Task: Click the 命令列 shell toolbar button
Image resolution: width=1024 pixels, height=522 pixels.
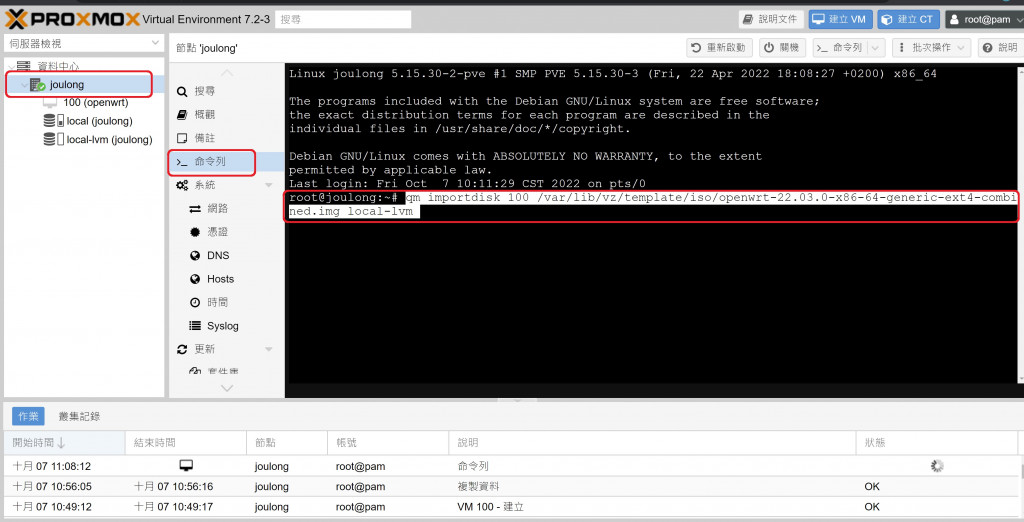Action: pyautogui.click(x=840, y=48)
